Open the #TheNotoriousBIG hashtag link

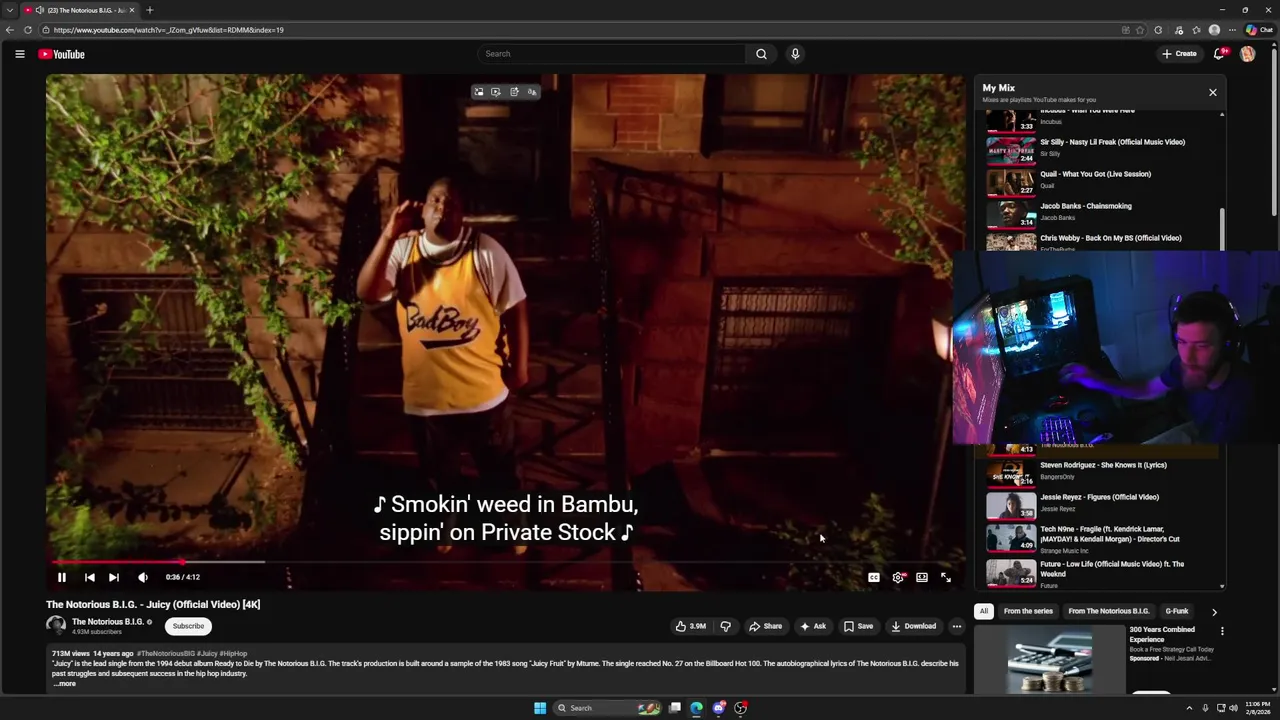coord(165,653)
